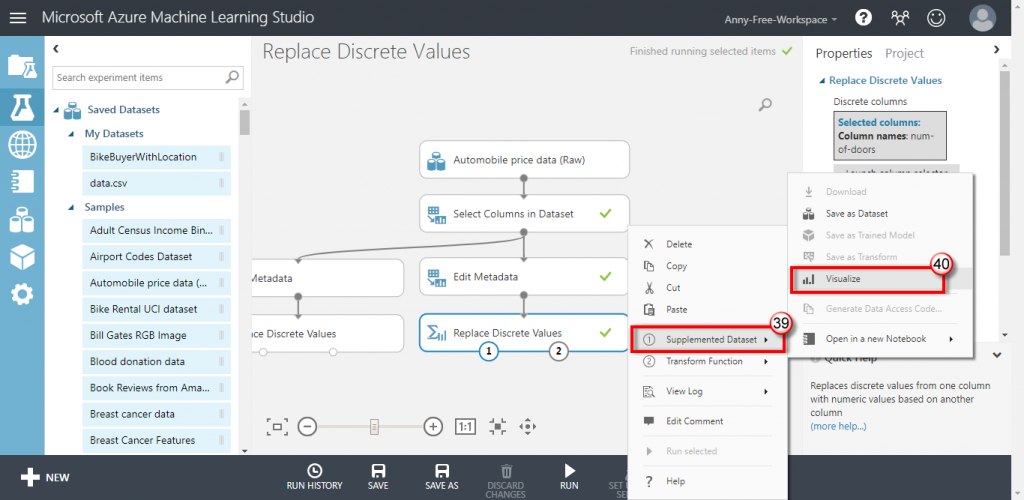Reset zoom to 1:1
The image size is (1024, 500).
click(465, 427)
